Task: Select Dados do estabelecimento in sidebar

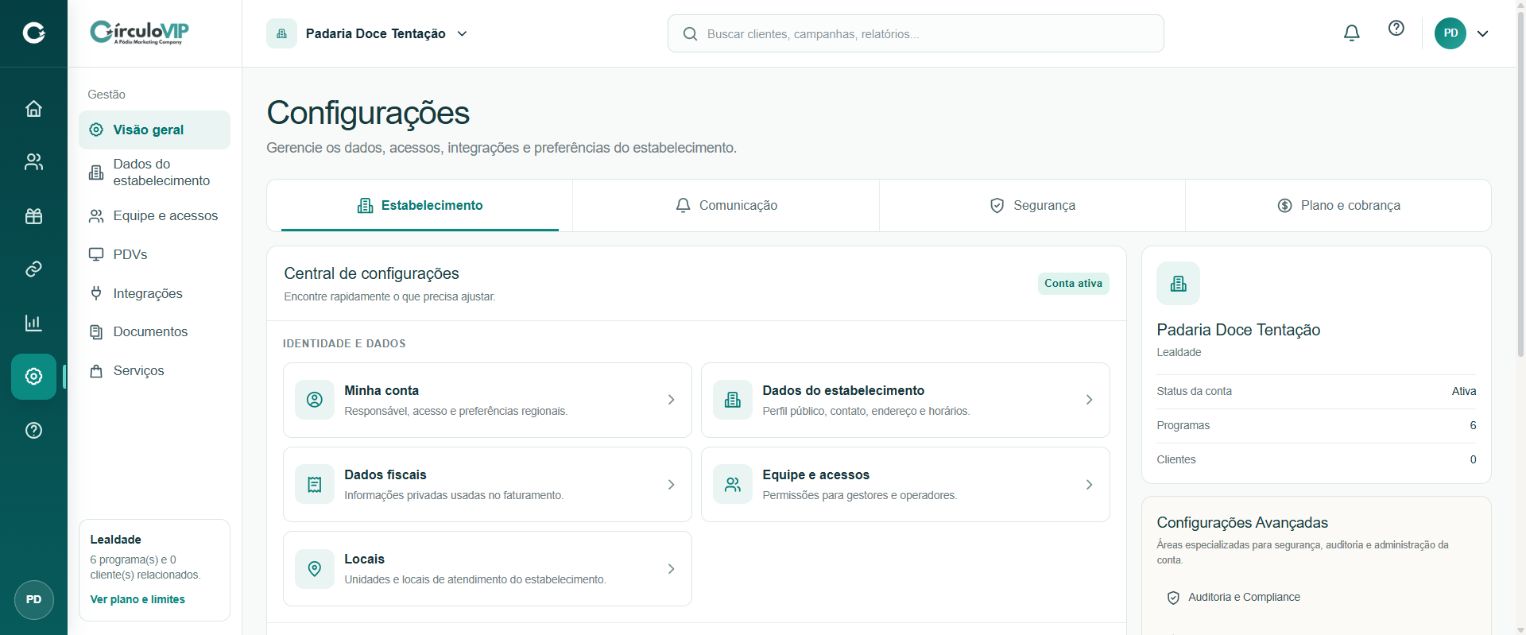Action: 154,172
